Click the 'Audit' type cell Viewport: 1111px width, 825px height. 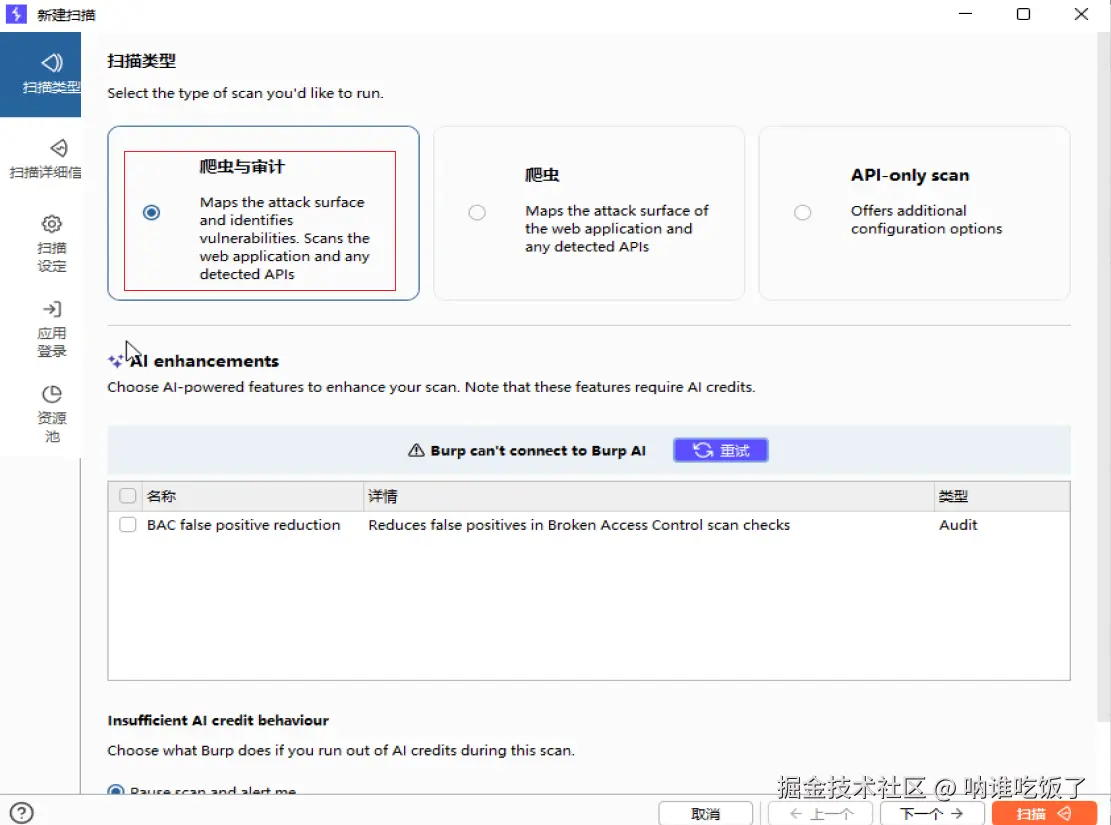[958, 525]
